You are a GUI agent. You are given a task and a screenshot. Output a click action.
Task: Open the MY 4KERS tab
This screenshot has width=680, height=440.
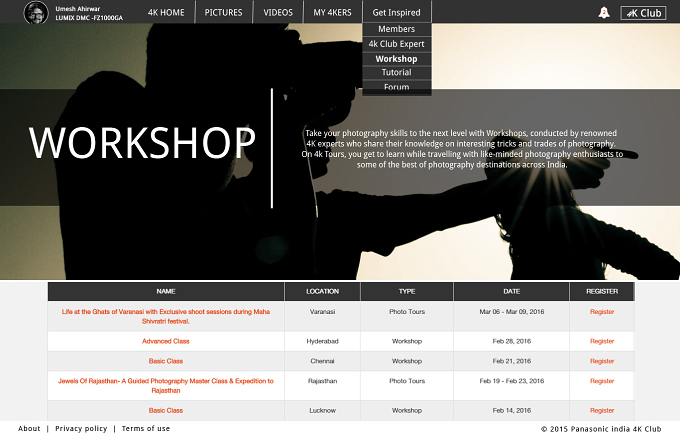pos(332,13)
